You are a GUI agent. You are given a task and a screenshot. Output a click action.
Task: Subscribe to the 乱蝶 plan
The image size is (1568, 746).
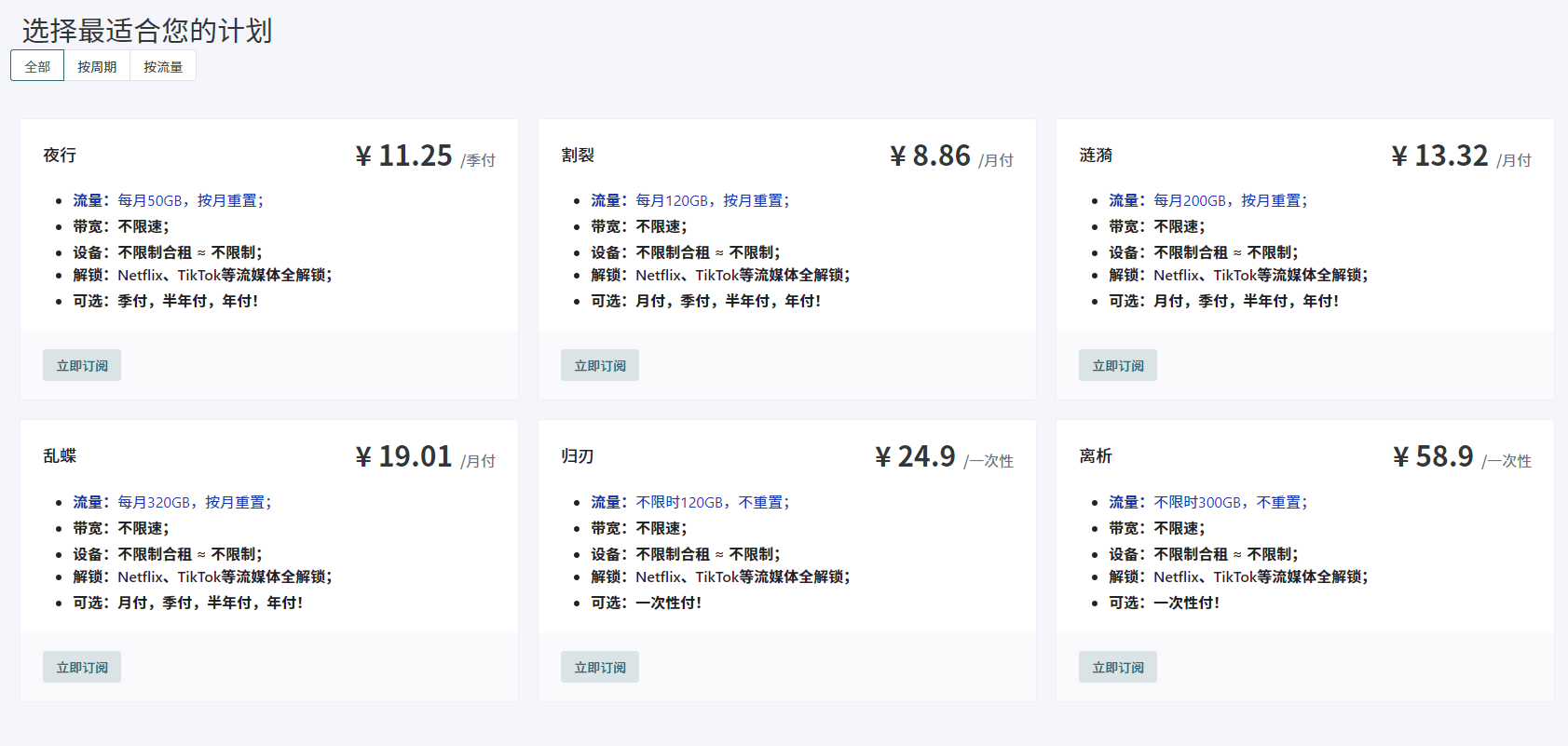coord(82,668)
